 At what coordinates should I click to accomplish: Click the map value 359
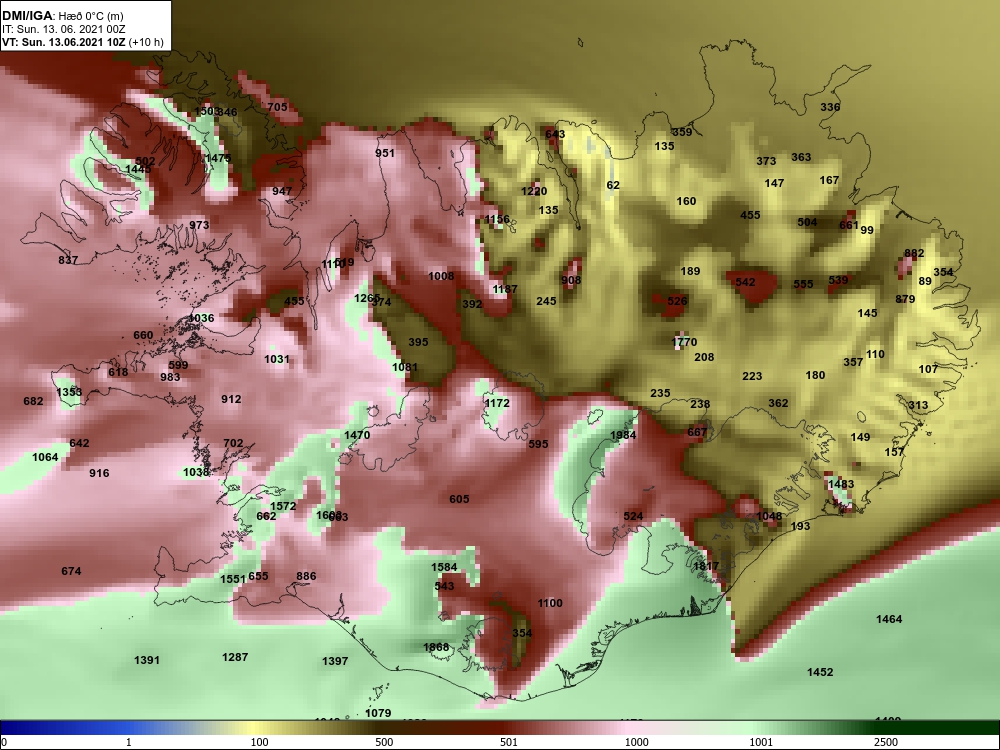tap(682, 133)
